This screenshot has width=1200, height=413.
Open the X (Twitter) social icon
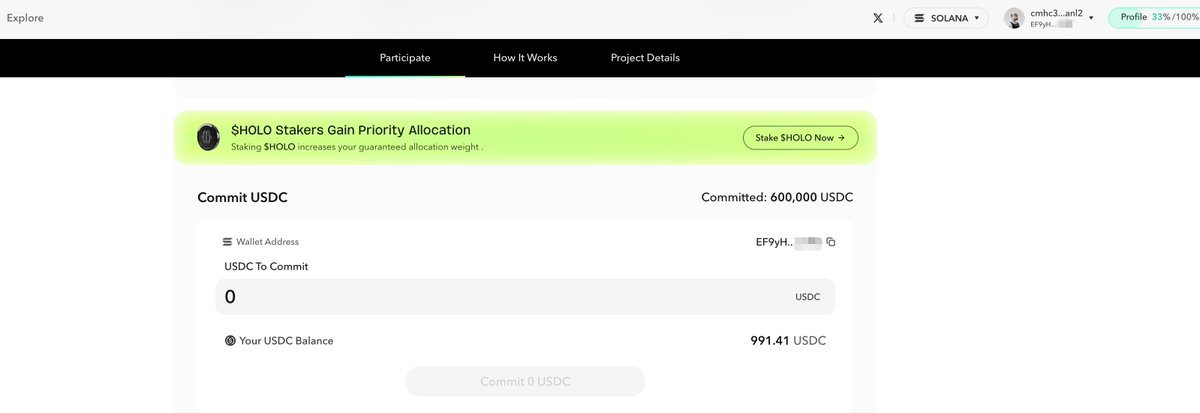pos(878,18)
